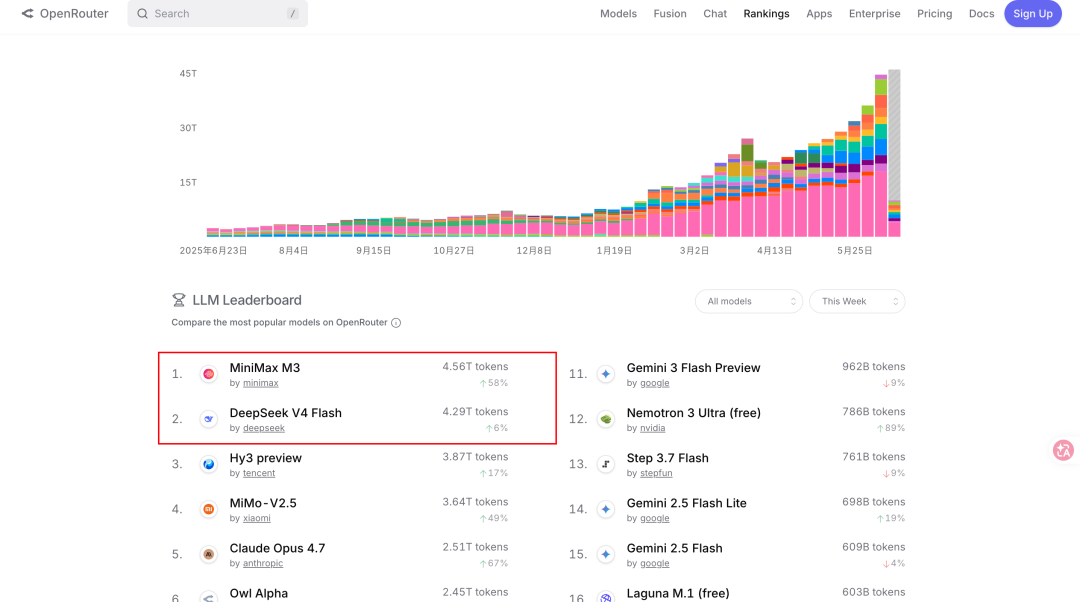Click the Sign Up button
The width and height of the screenshot is (1080, 602).
(x=1032, y=14)
